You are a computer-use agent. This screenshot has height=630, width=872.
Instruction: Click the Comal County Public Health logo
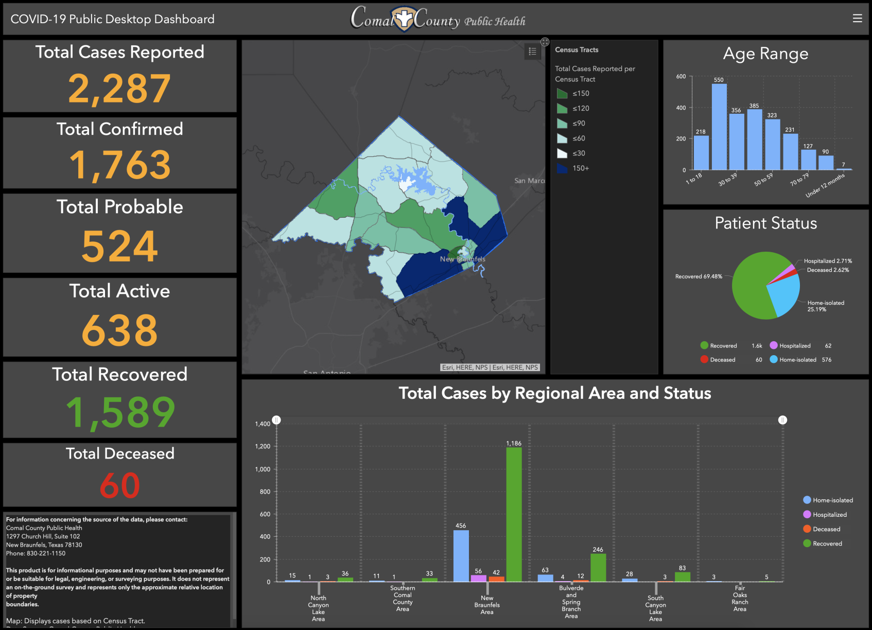coord(437,18)
